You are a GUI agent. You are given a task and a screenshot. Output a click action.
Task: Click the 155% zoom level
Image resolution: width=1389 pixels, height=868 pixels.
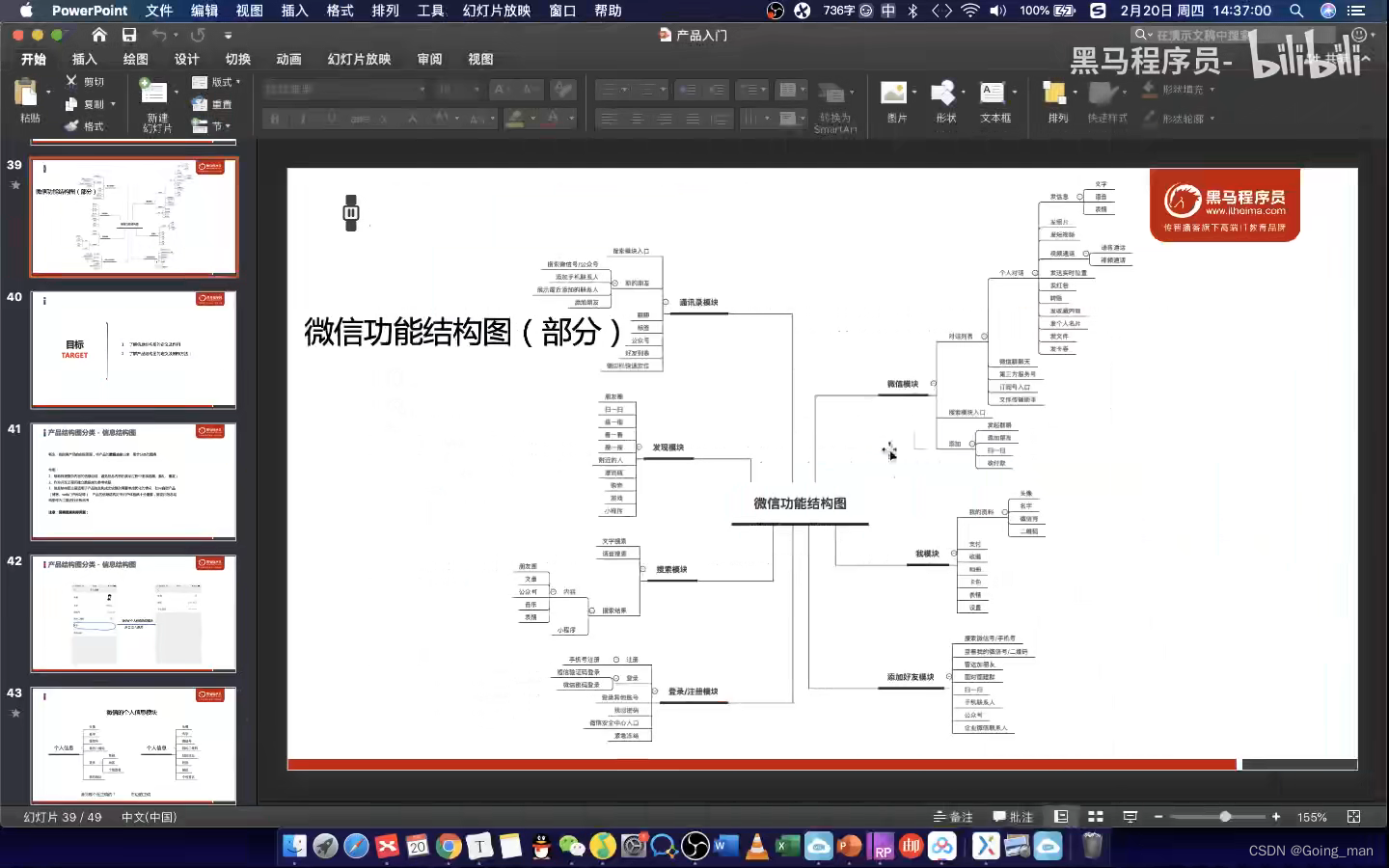point(1312,817)
